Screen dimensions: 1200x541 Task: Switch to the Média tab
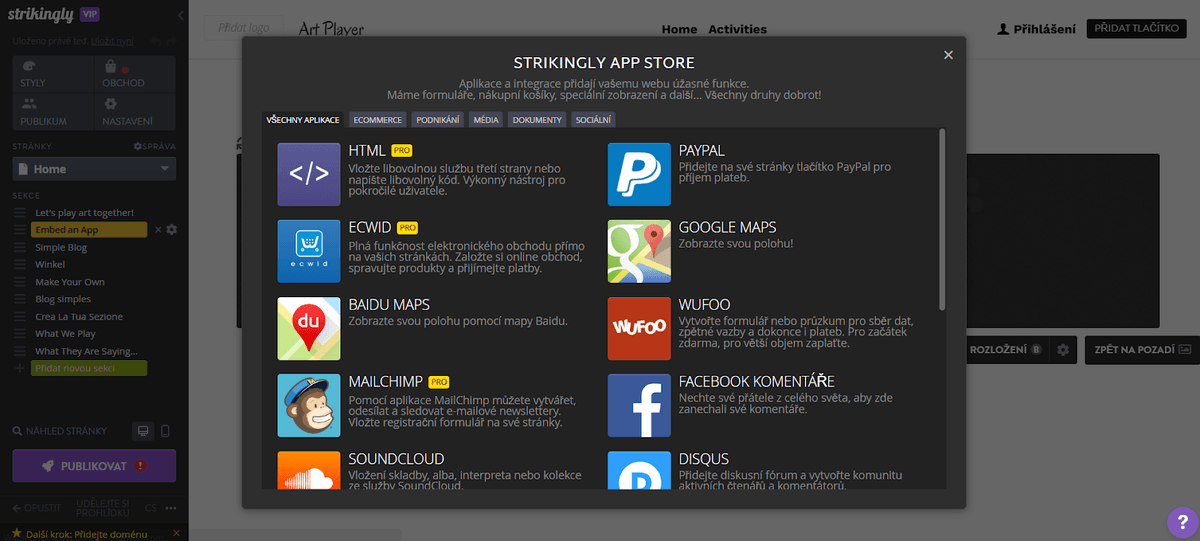487,120
